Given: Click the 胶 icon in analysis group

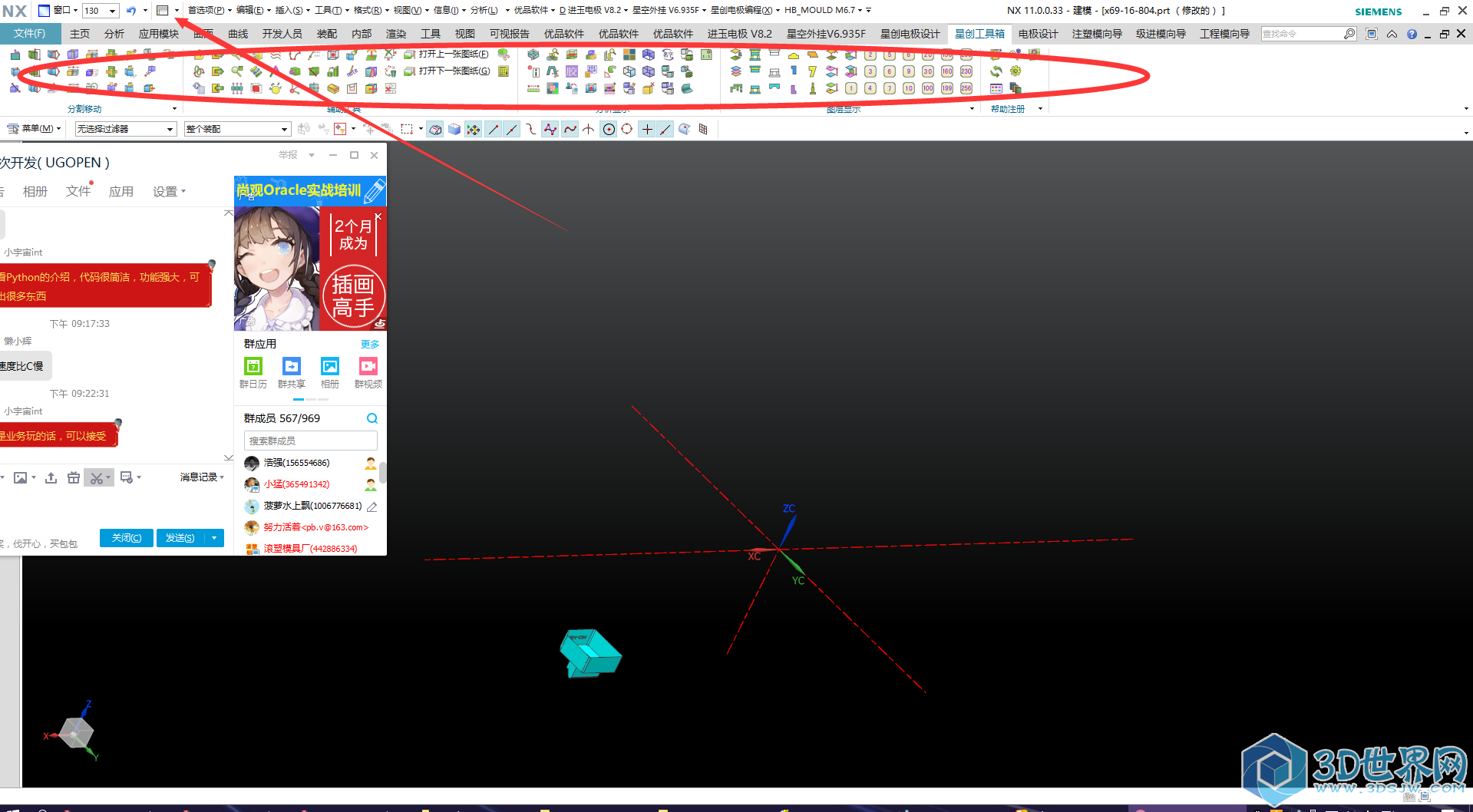Looking at the screenshot, I should (x=572, y=71).
